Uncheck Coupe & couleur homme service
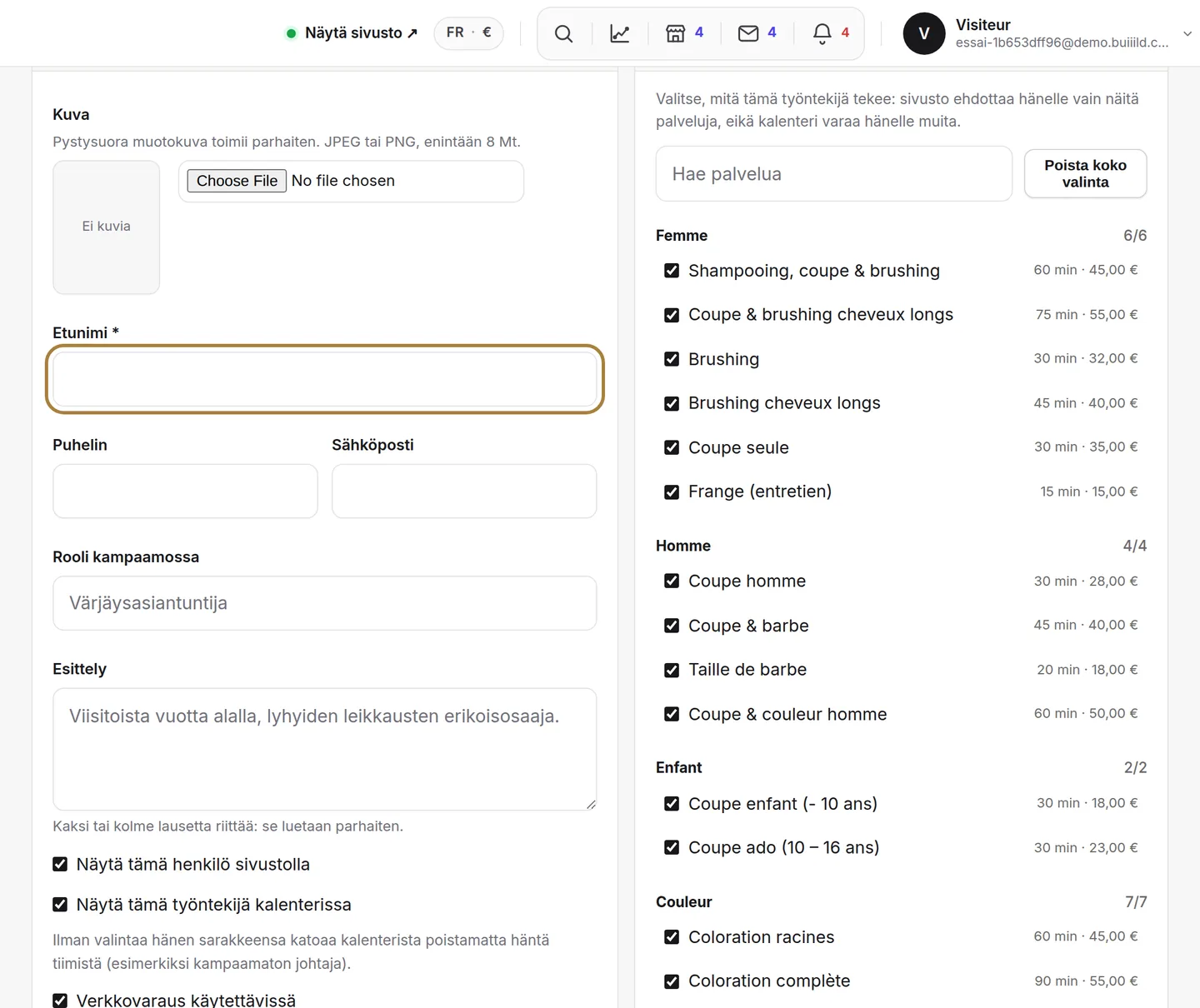This screenshot has height=1008, width=1200. coord(672,714)
